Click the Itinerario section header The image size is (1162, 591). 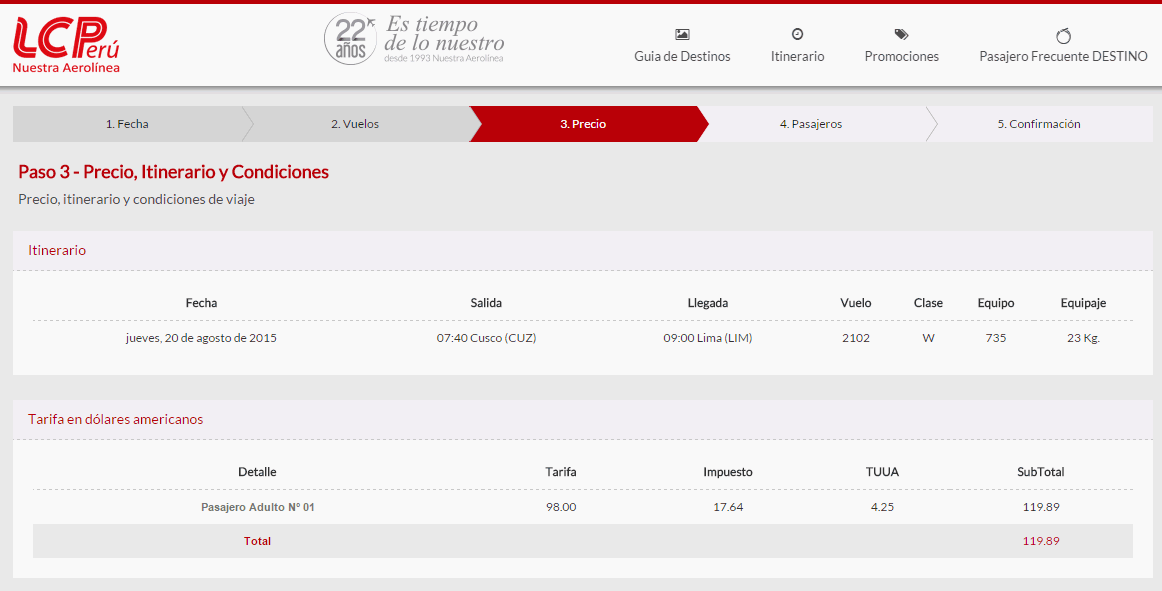click(57, 250)
